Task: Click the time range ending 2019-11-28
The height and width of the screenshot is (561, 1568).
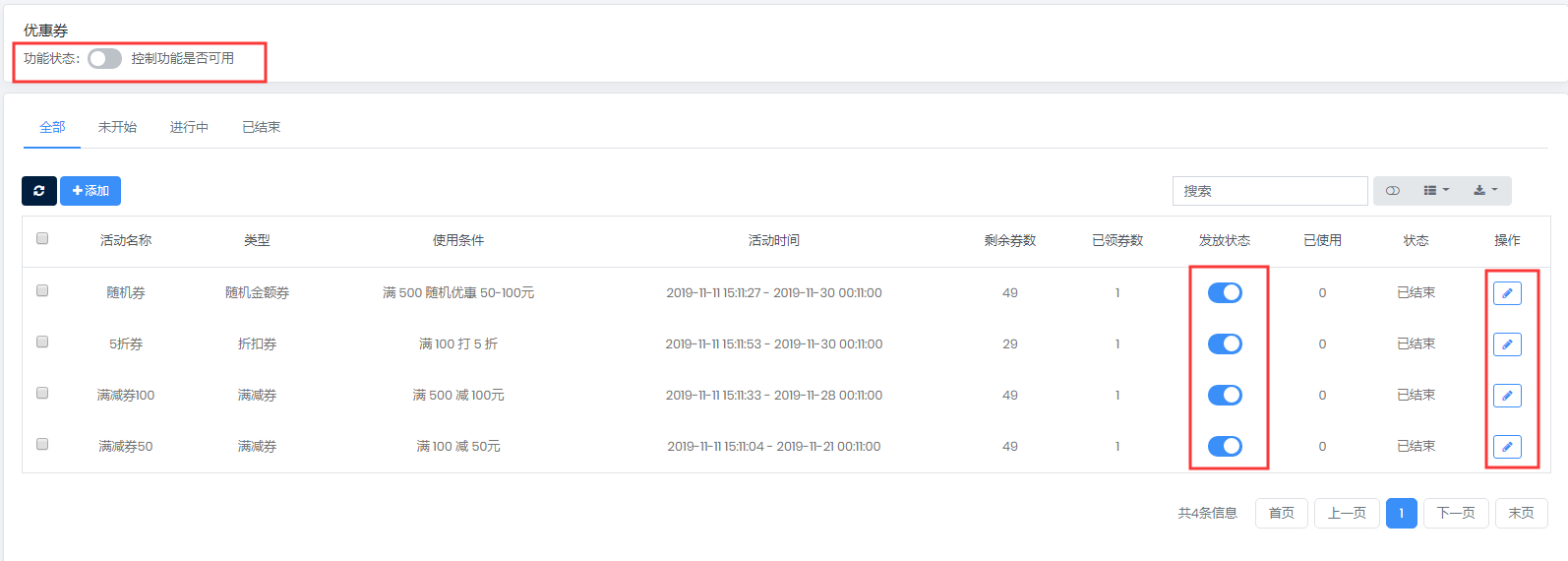Action: tap(774, 396)
